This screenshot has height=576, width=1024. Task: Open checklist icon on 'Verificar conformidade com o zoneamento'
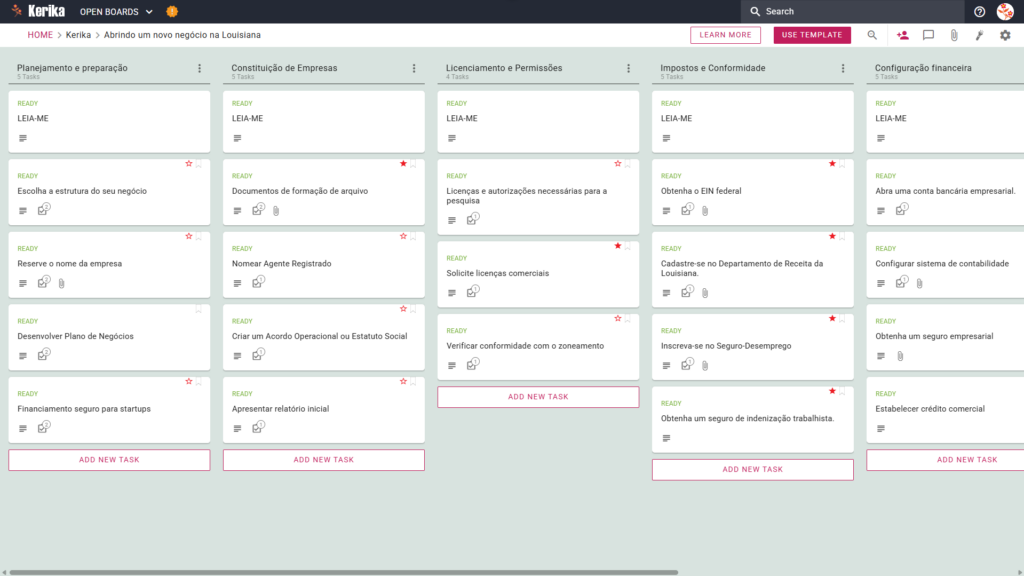point(472,364)
